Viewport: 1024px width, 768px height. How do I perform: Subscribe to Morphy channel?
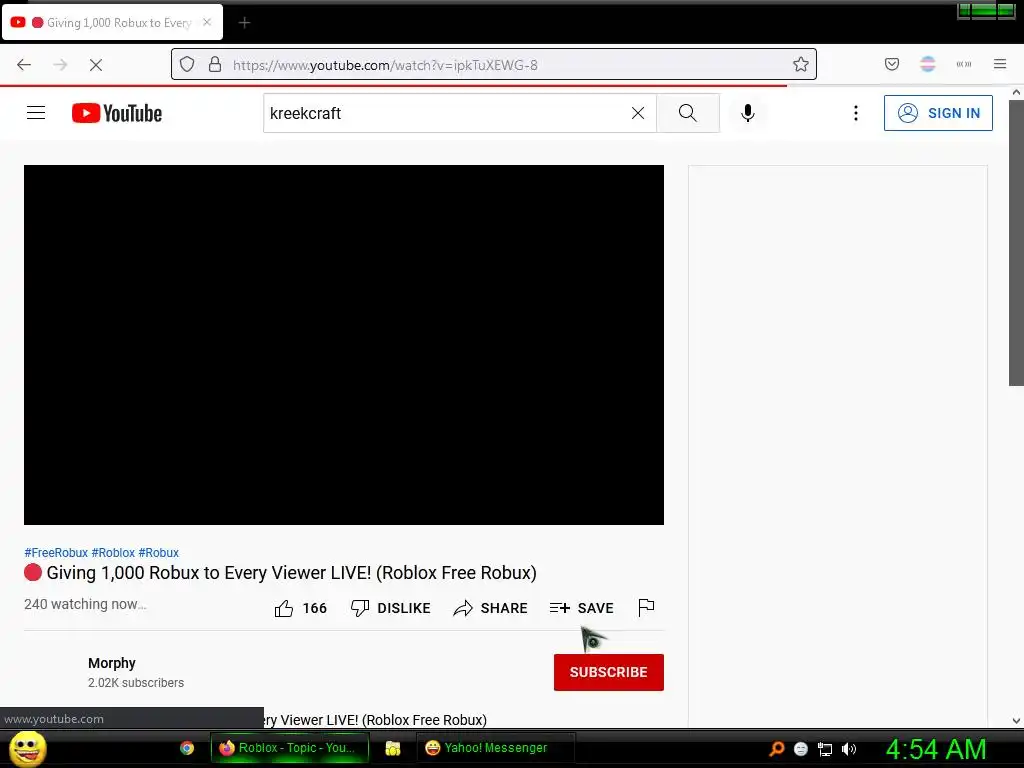[609, 672]
